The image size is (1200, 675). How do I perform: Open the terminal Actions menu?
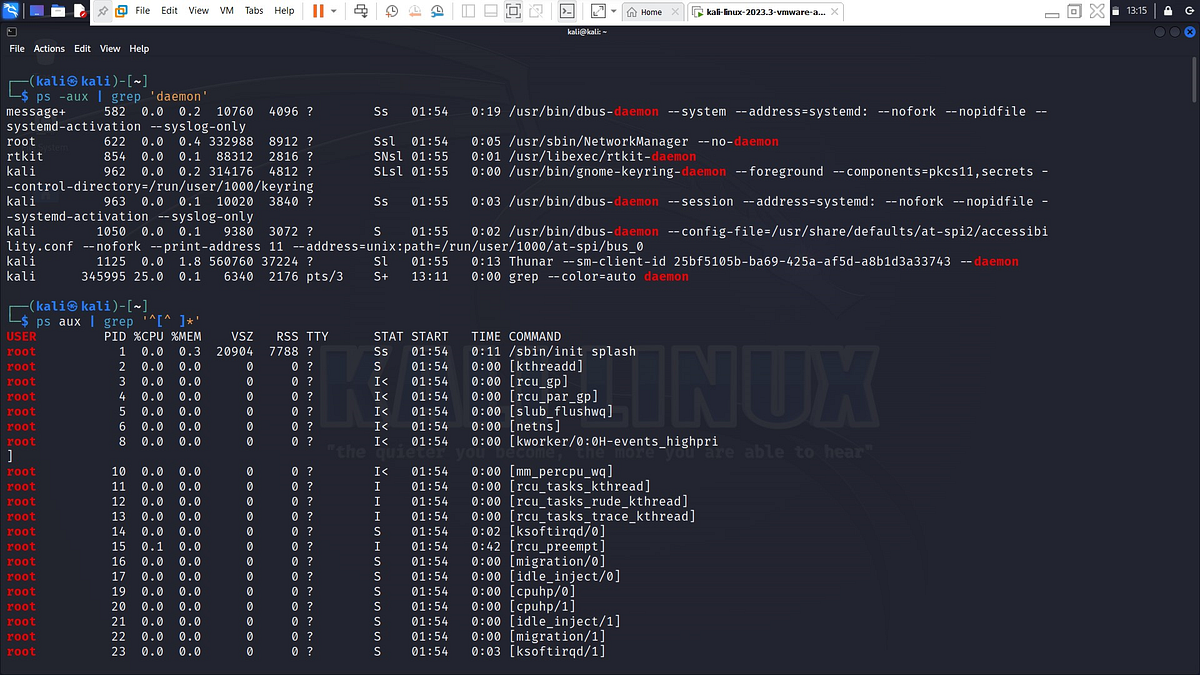pos(49,48)
